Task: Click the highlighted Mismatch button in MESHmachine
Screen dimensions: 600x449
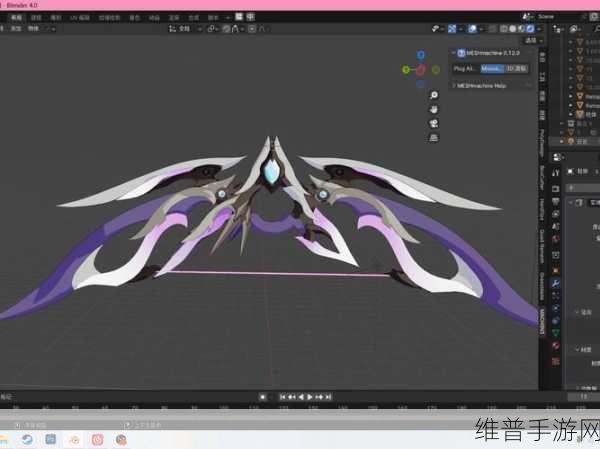Action: (x=492, y=69)
